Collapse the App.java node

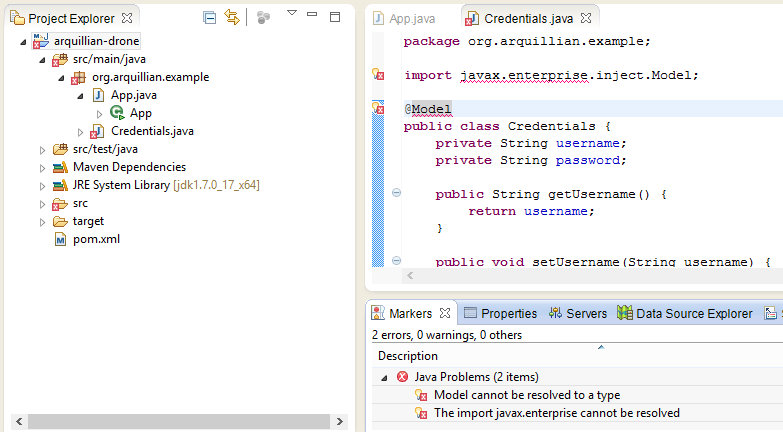tap(80, 96)
